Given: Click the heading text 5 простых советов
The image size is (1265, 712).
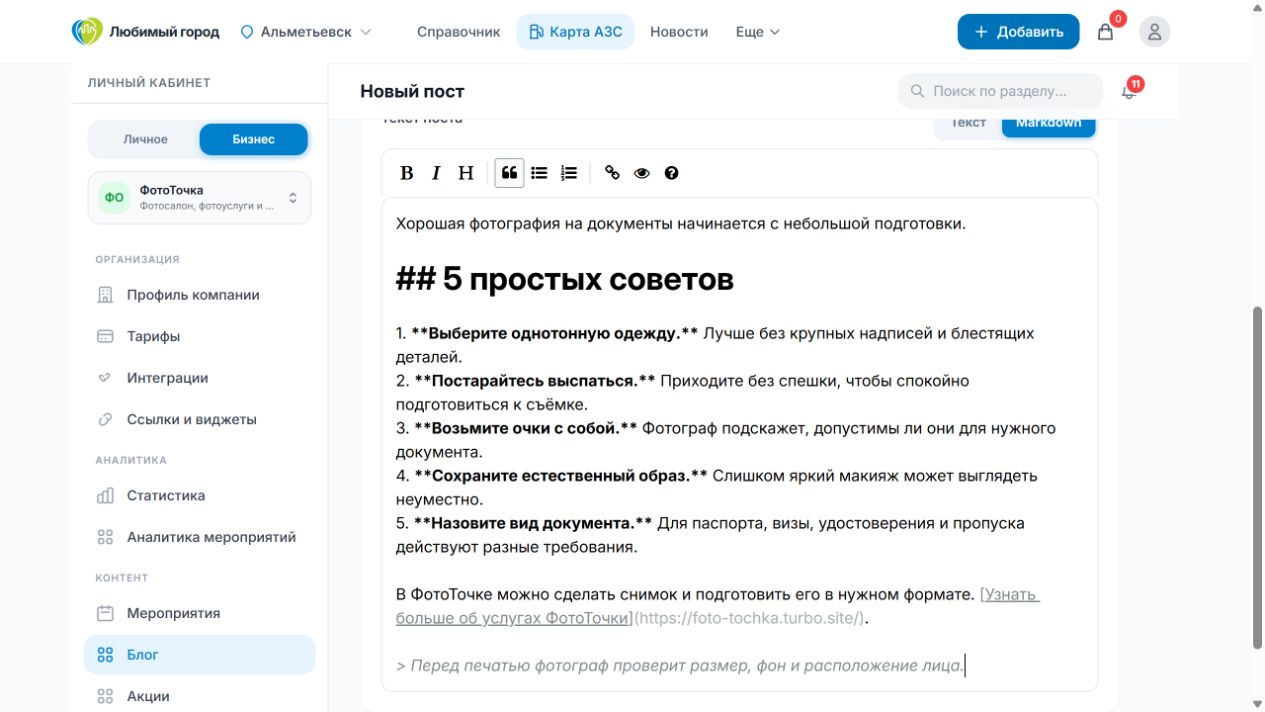Looking at the screenshot, I should click(x=588, y=280).
